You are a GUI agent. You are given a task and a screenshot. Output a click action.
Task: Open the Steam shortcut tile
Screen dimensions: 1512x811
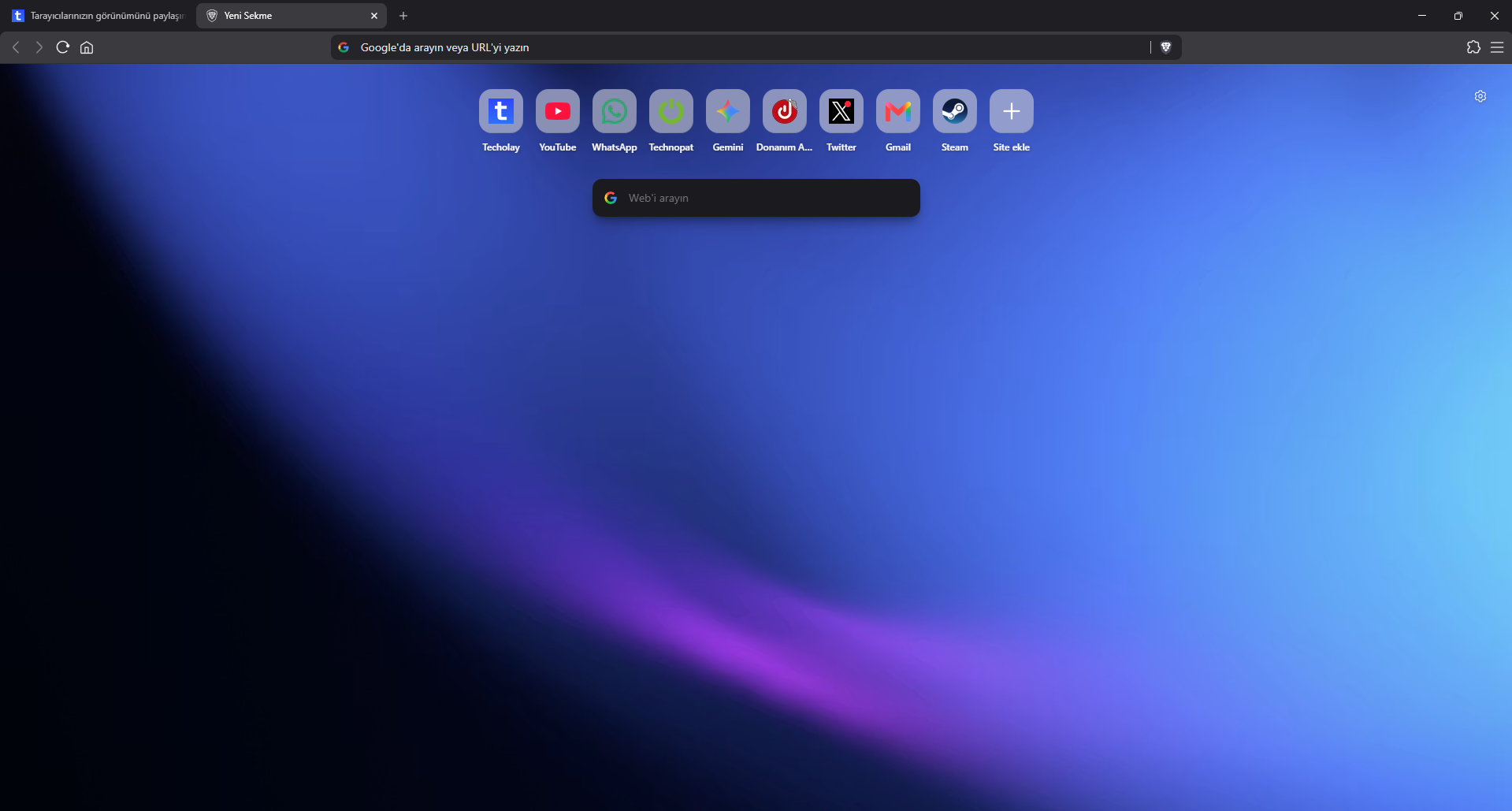pyautogui.click(x=955, y=111)
